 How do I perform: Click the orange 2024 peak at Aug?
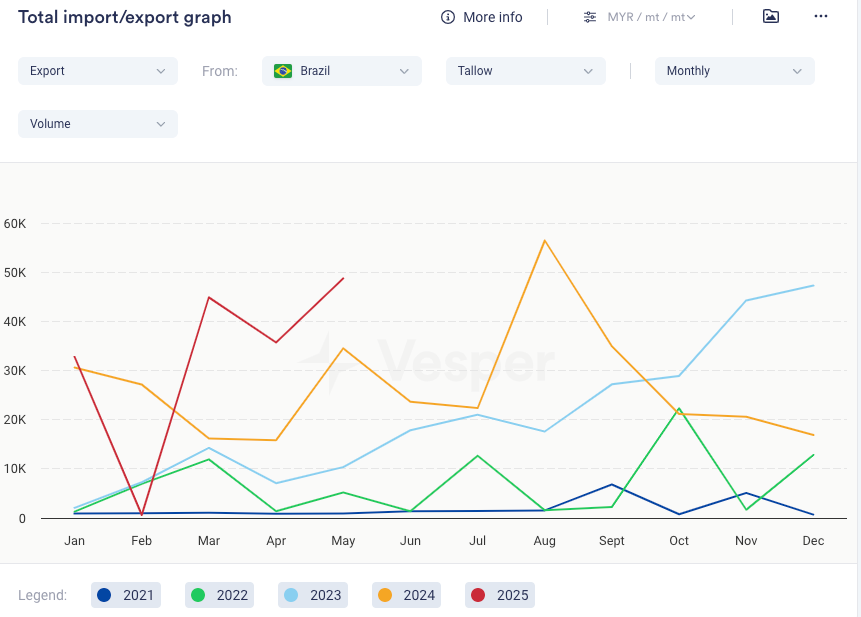(545, 240)
